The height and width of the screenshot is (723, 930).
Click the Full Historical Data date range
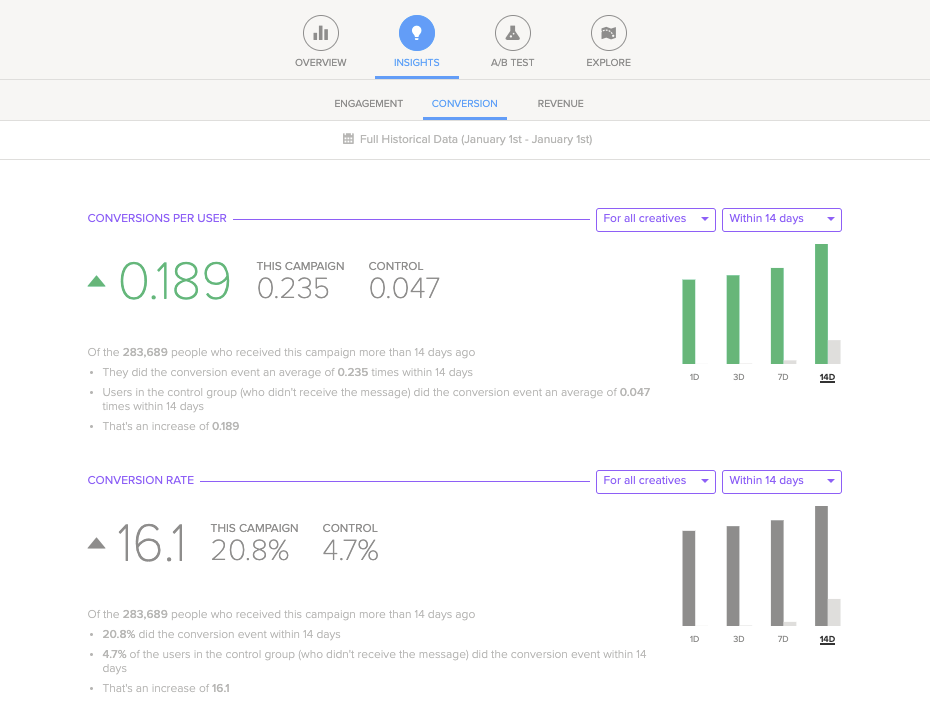(475, 139)
